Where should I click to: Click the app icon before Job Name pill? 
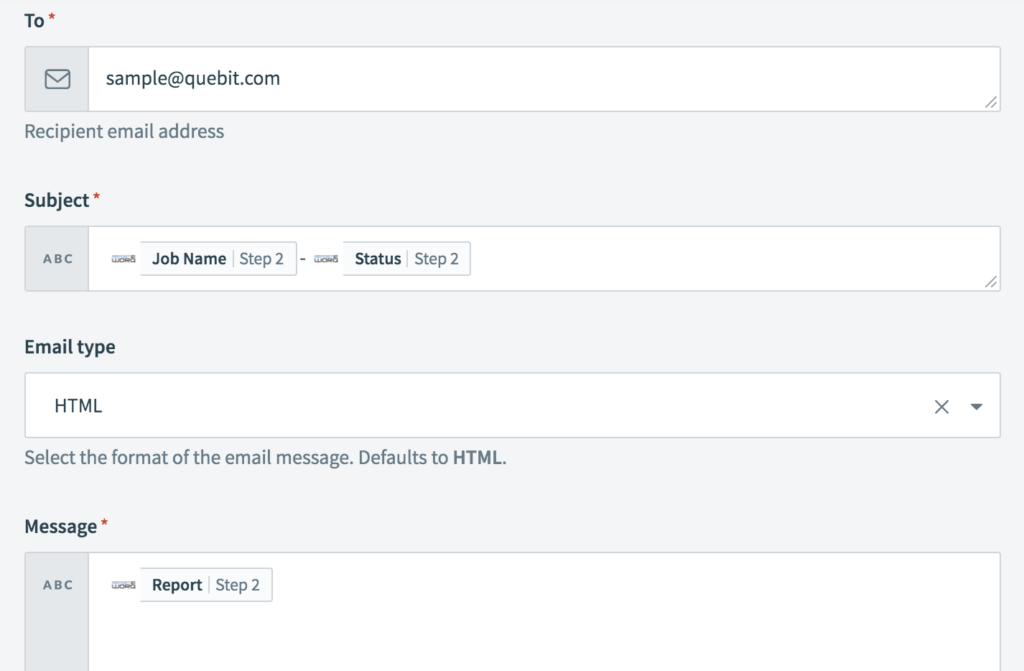coord(124,259)
